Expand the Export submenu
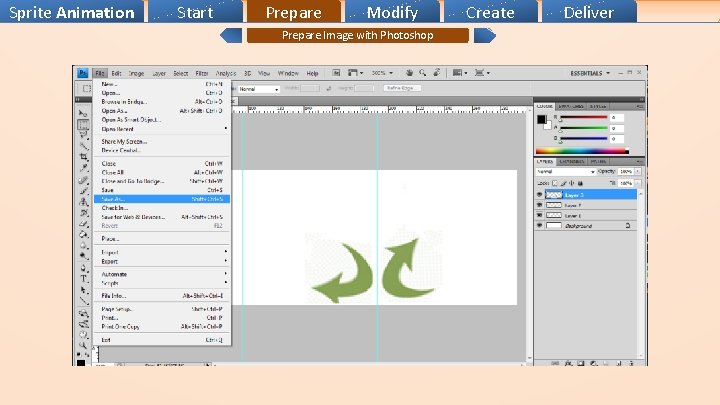This screenshot has height=405, width=720. click(x=162, y=261)
